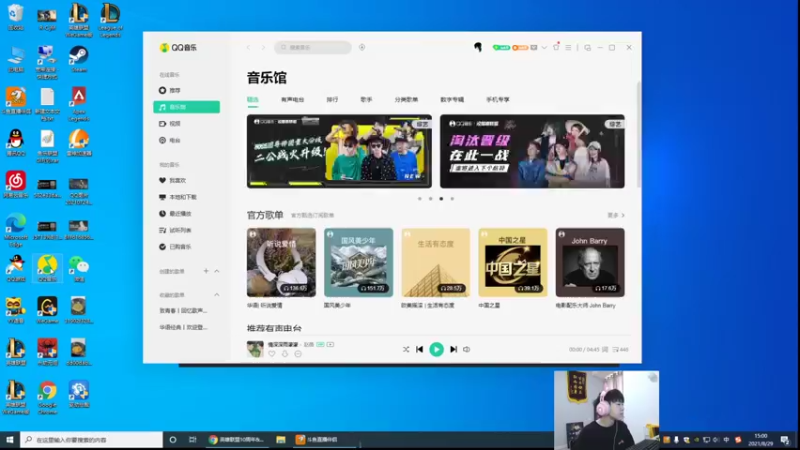Open the 听说爱情 playlist cover
This screenshot has width=800, height=450.
(281, 262)
